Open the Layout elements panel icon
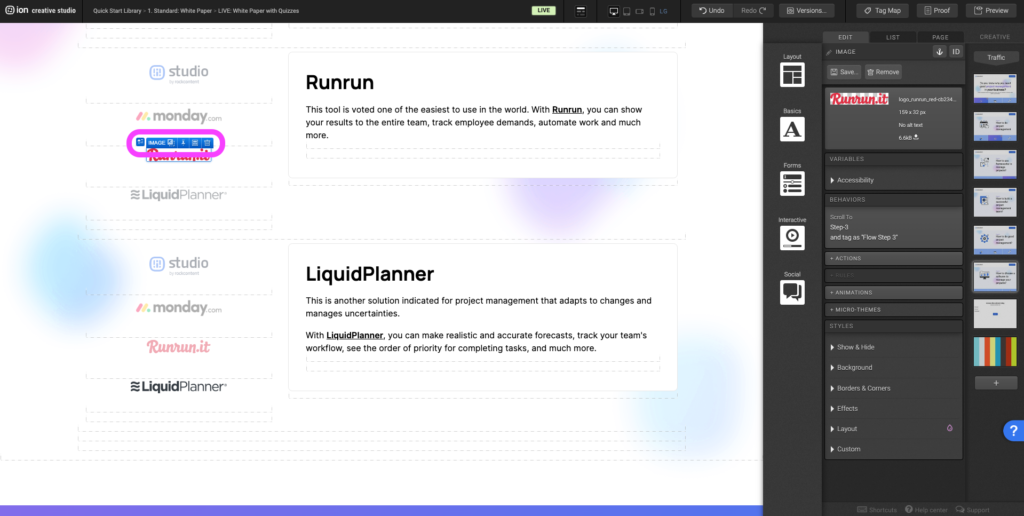1024x516 pixels. (792, 75)
